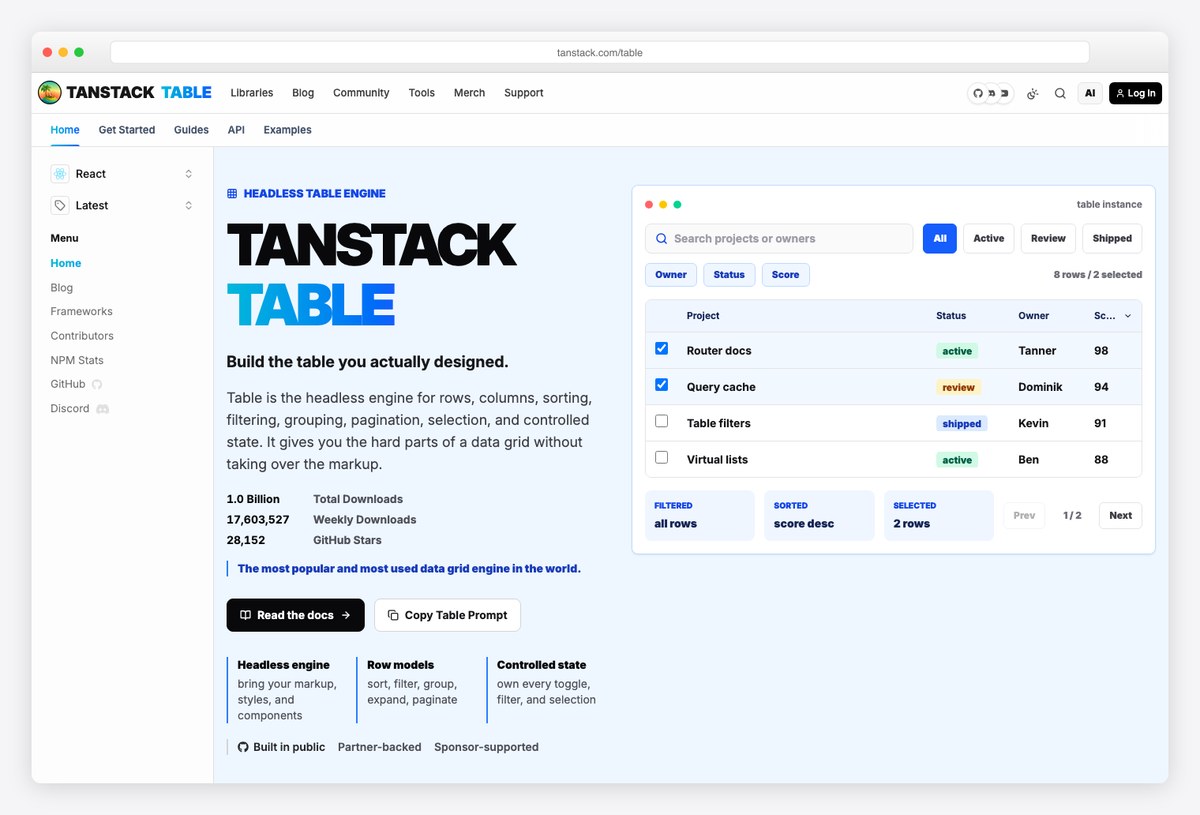The image size is (1200, 815).
Task: Switch to the API tab
Action: click(x=236, y=130)
